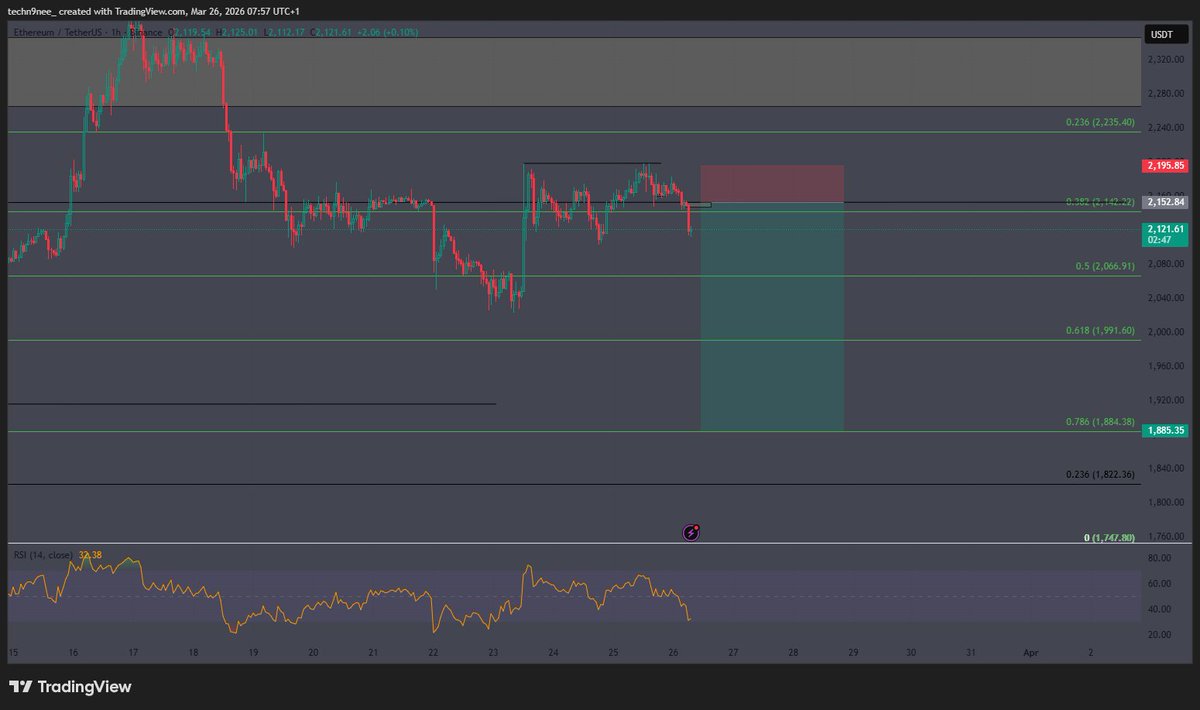Open the purple lightning event marker

click(691, 533)
